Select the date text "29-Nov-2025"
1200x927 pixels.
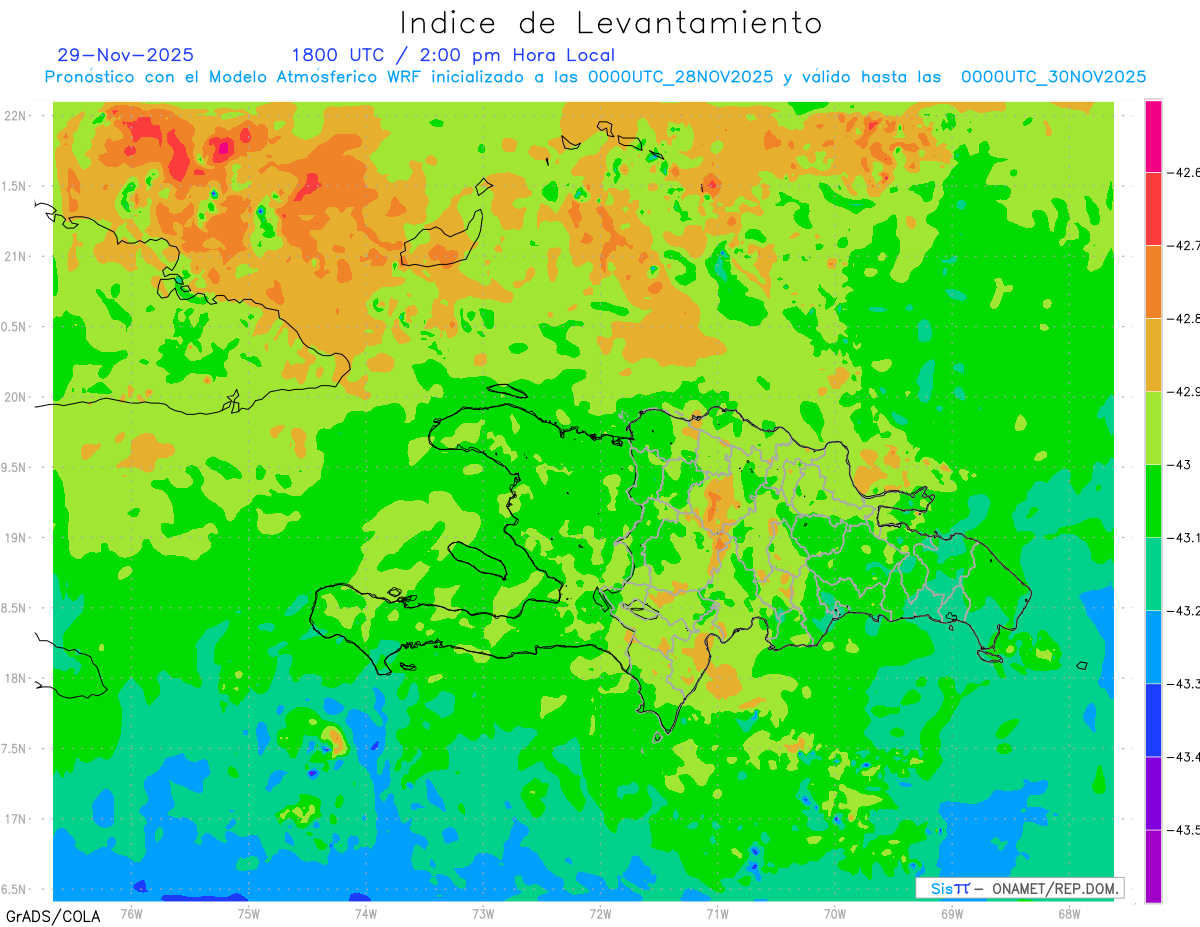126,55
